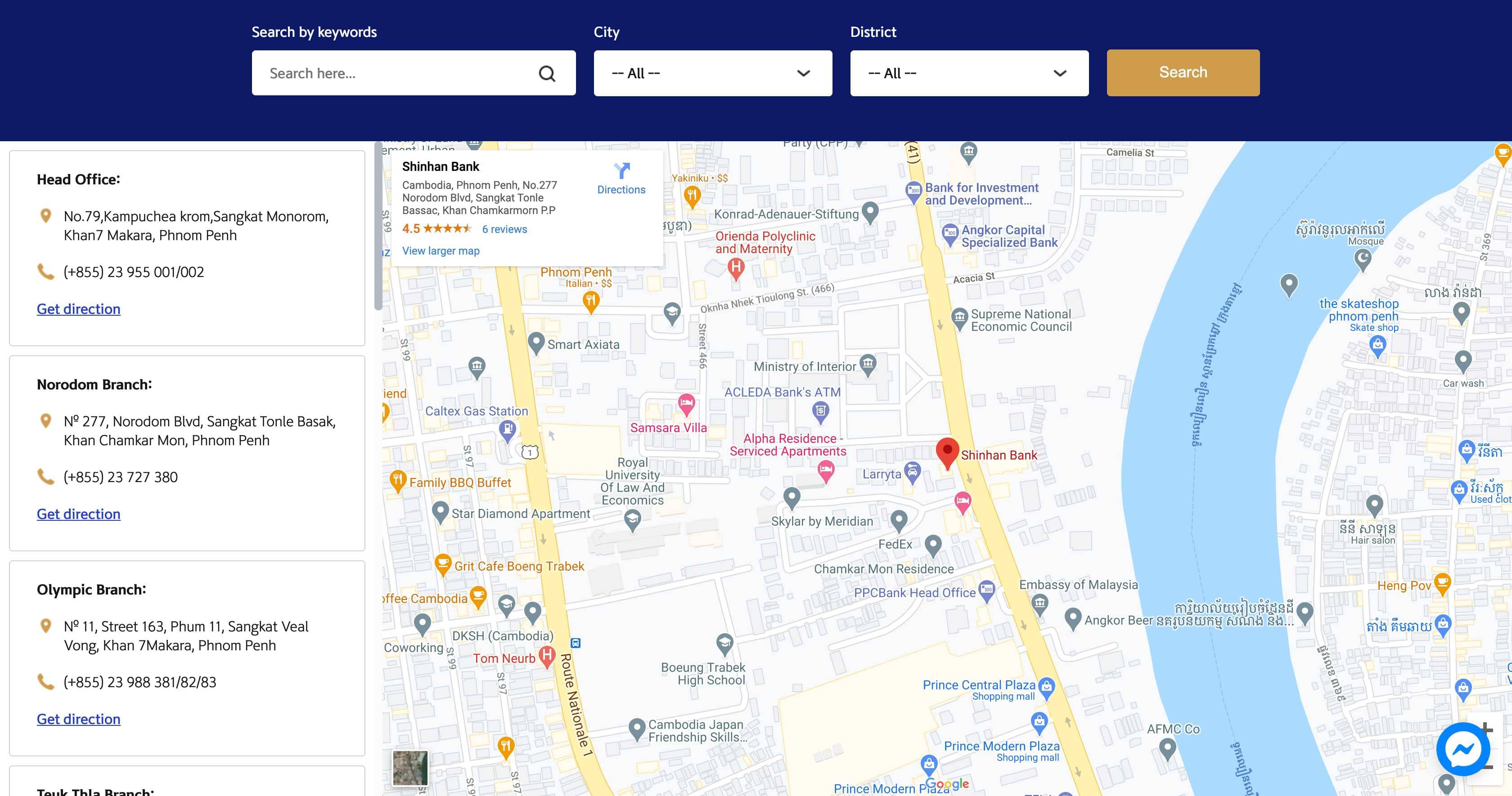Click the Orienda Polyclinic hospital marker

(735, 268)
